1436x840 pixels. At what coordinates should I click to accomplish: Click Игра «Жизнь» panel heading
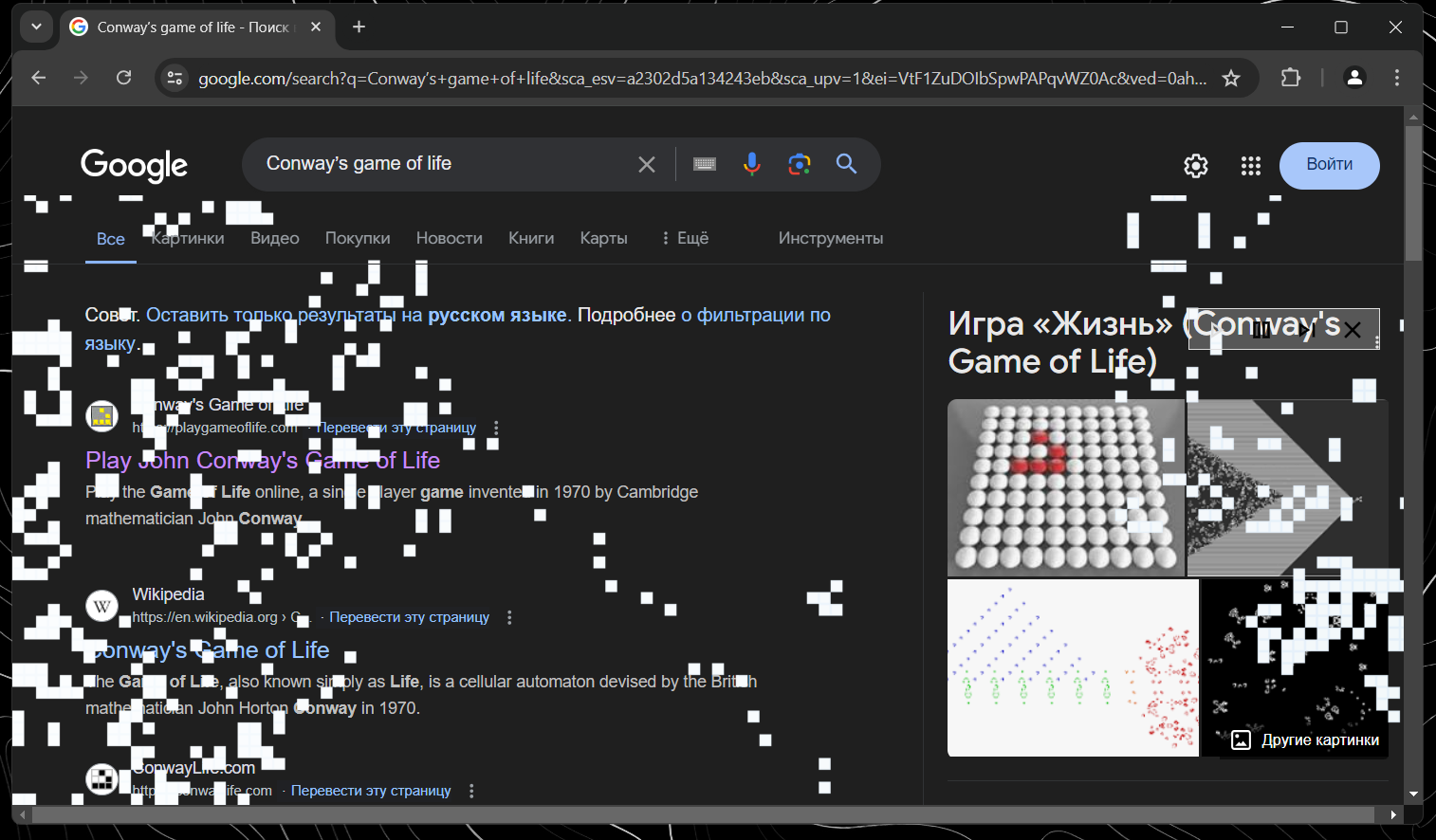coord(1144,342)
